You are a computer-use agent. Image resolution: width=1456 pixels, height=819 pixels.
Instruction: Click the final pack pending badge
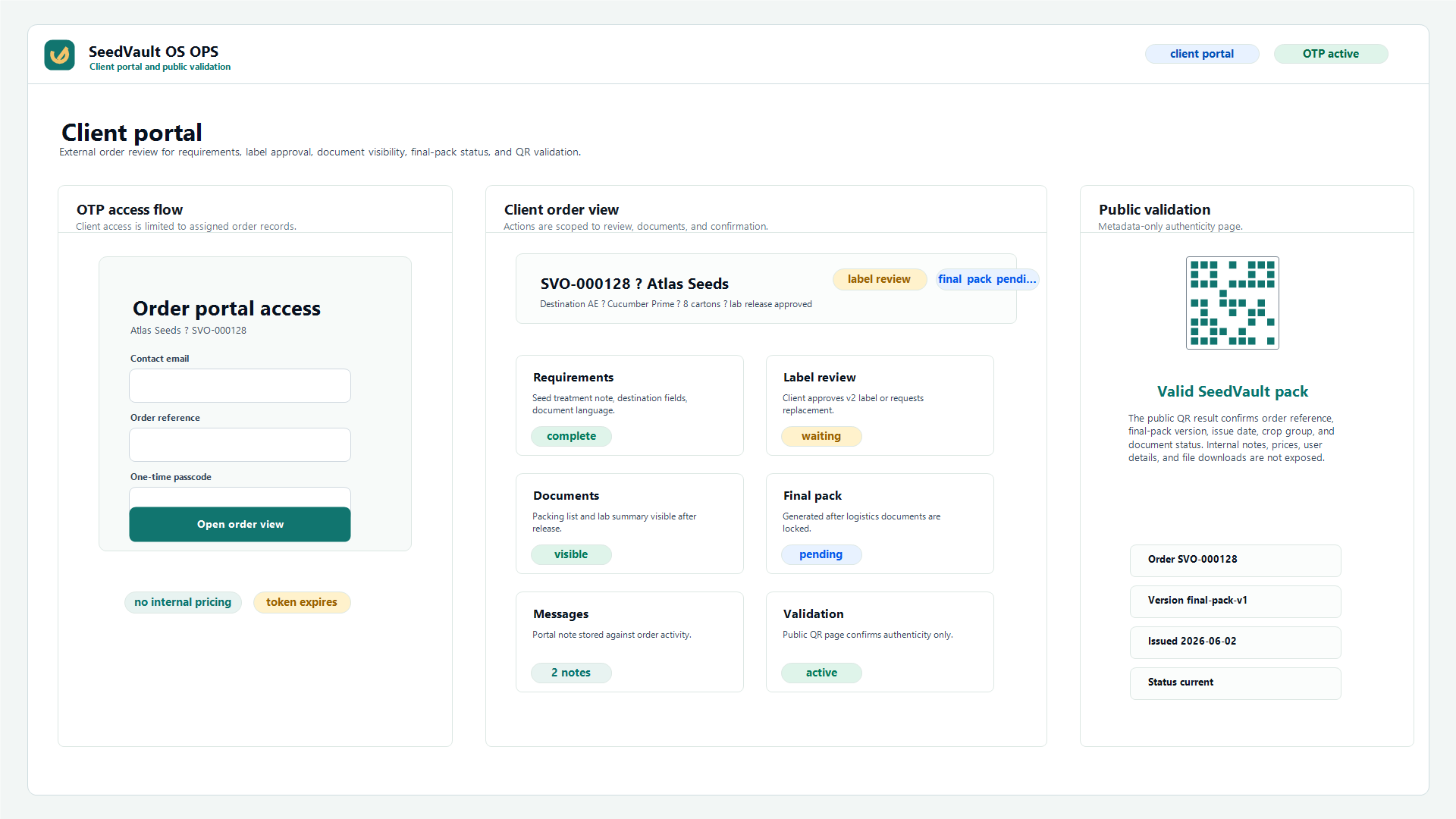pos(987,279)
